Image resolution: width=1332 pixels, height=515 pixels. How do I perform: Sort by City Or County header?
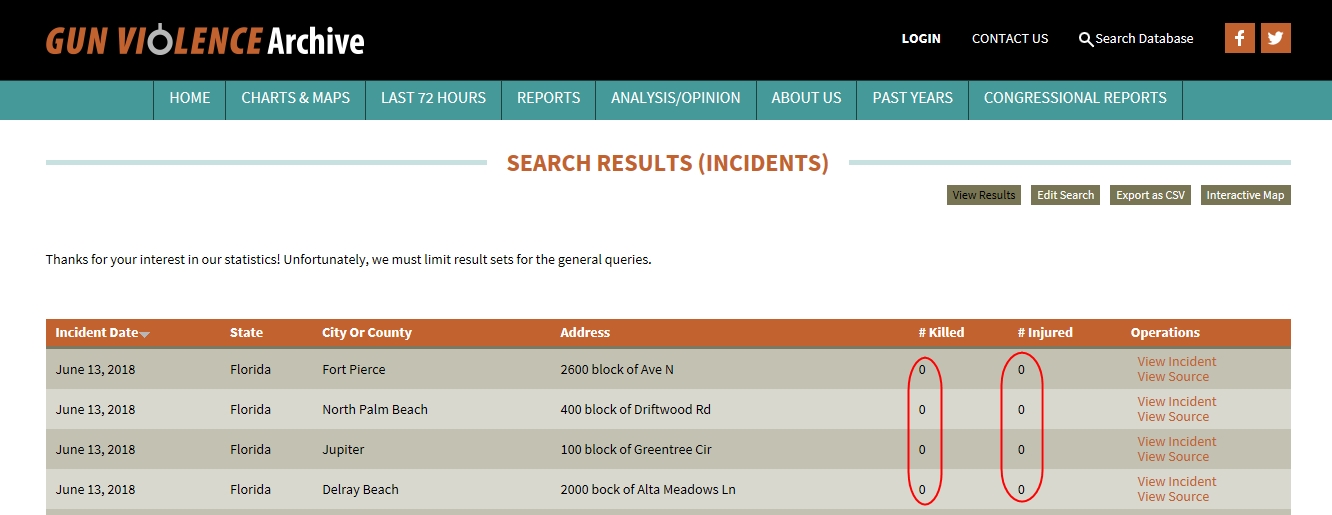367,333
